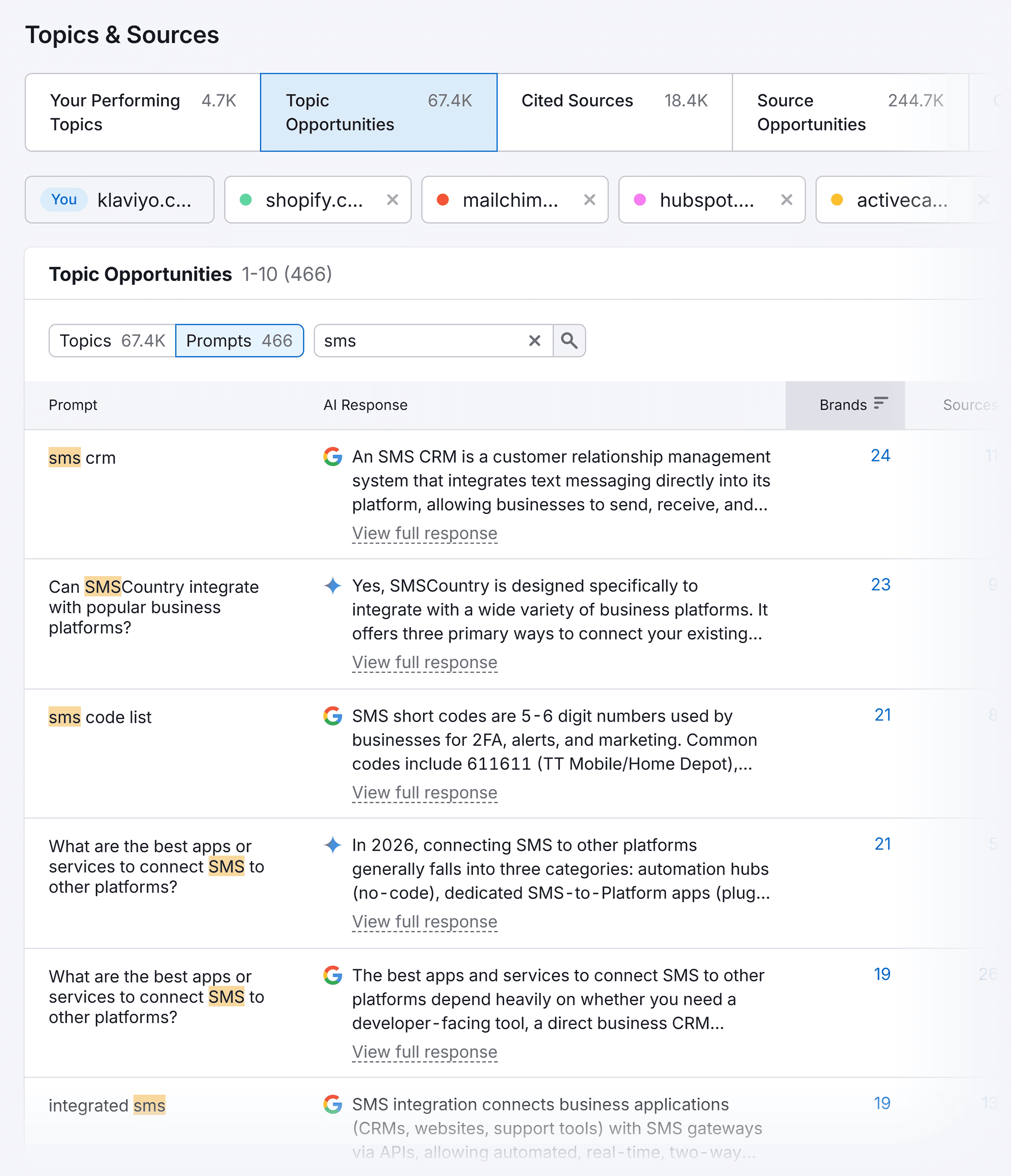This screenshot has height=1176, width=1011.
Task: Sort by Brands column header
Action: tap(845, 405)
